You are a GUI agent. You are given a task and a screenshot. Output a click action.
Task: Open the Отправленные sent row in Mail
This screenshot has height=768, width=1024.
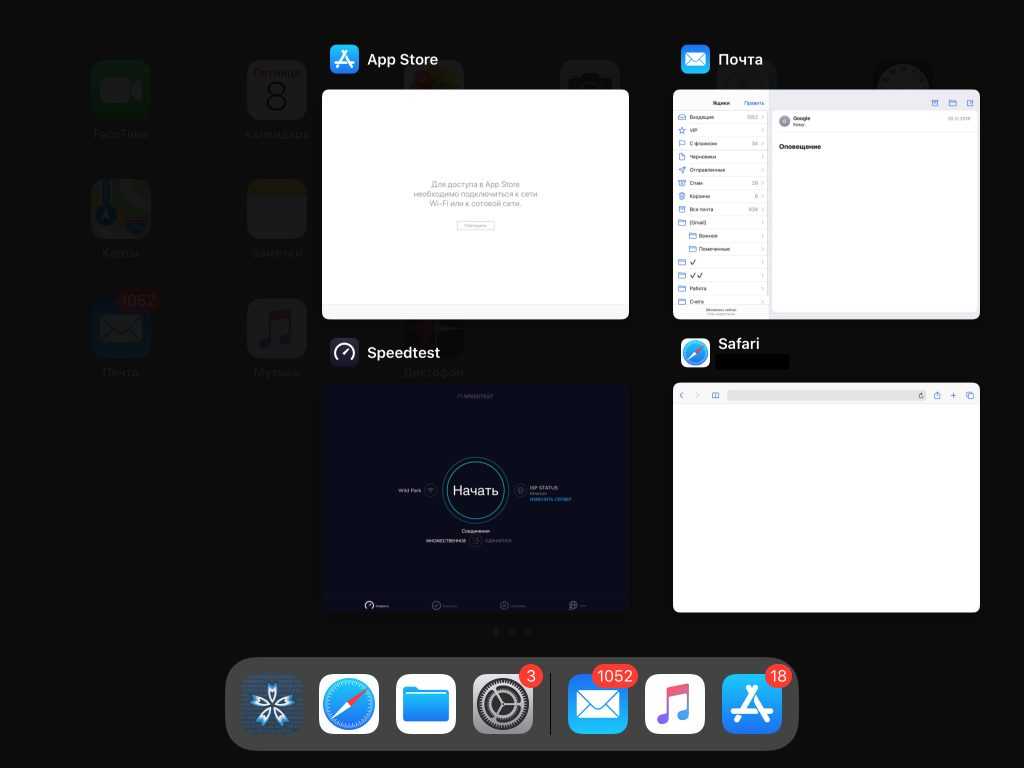[721, 170]
